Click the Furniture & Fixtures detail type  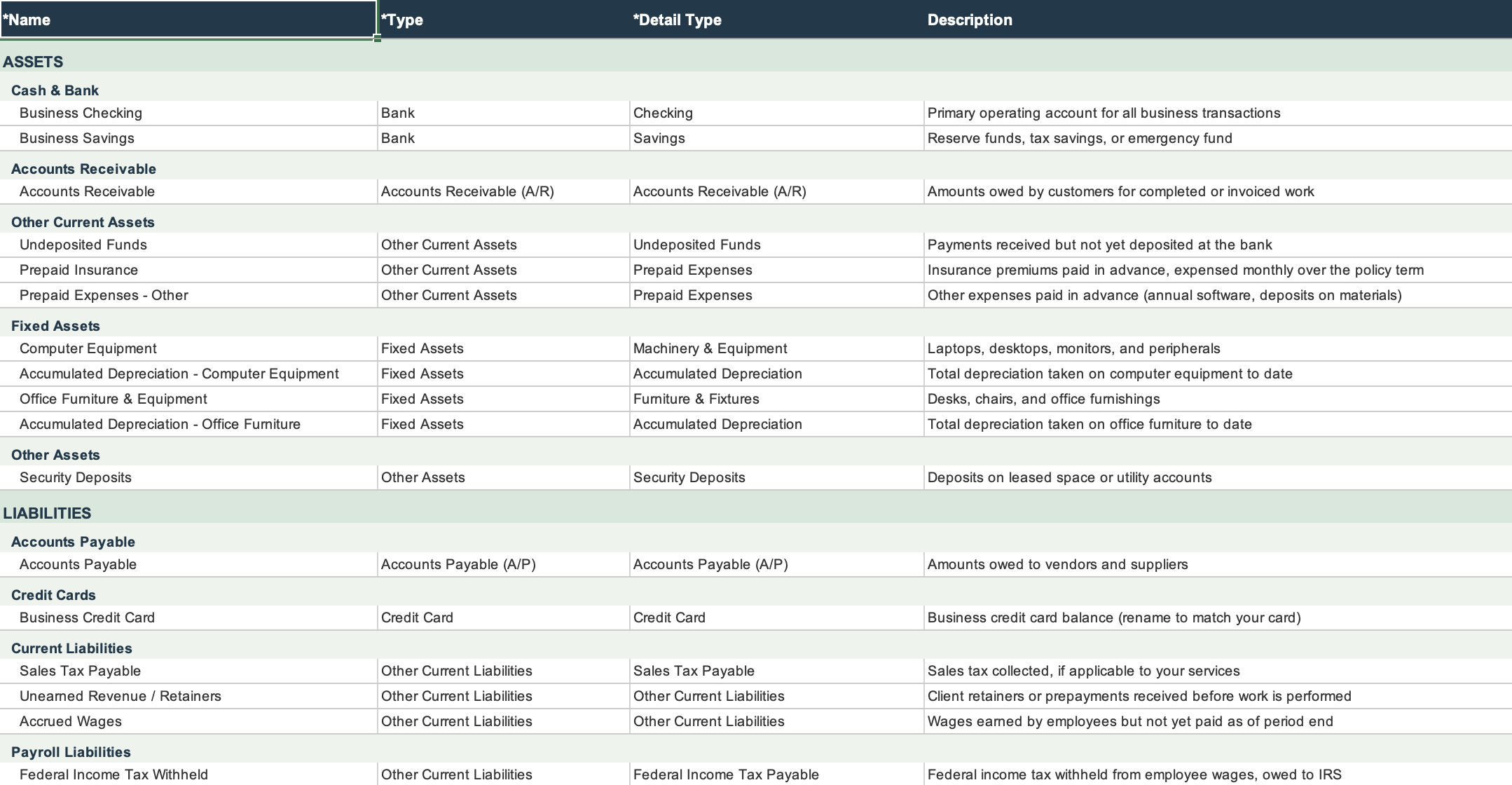(x=777, y=399)
